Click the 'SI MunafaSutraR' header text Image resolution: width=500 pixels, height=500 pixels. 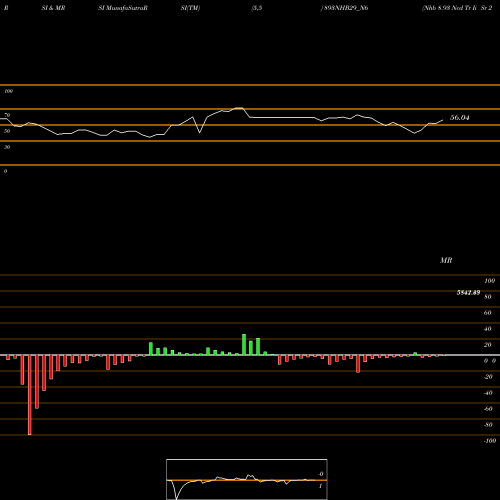tap(123, 8)
